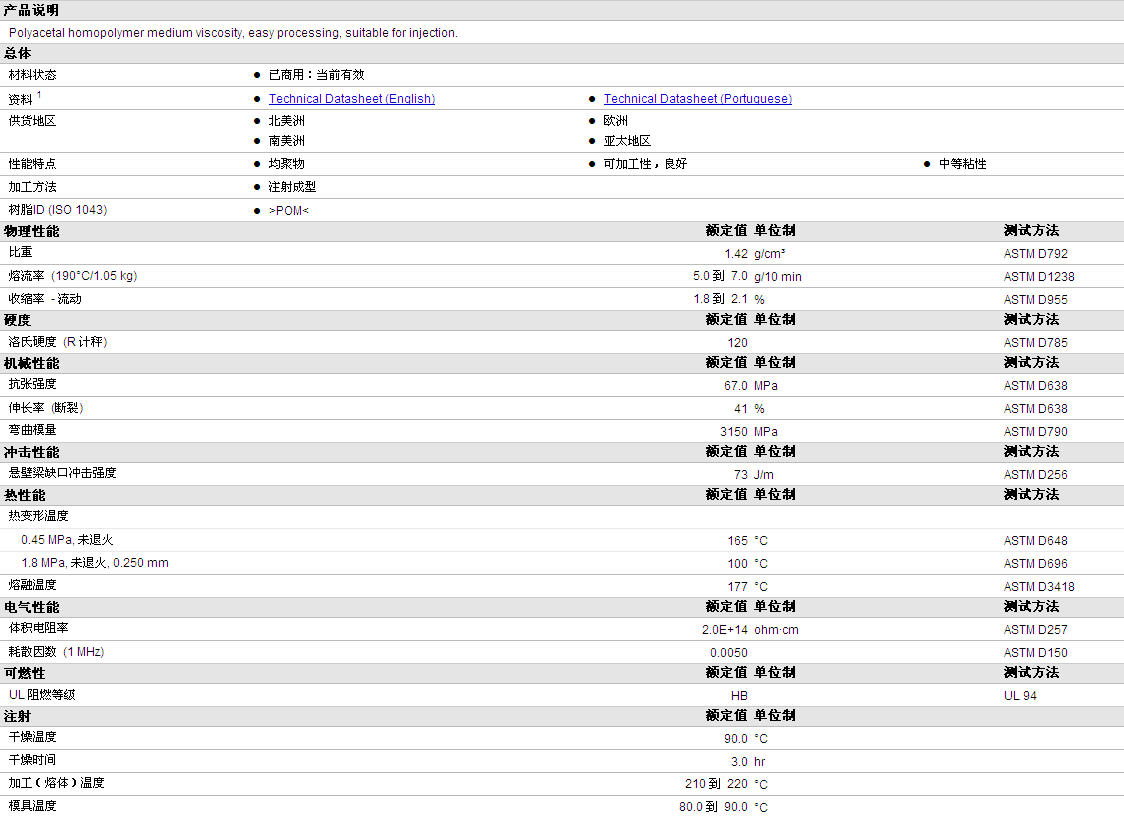This screenshot has height=817, width=1124.
Task: Open the Technical Datasheet (Portuguese) link
Action: 697,99
